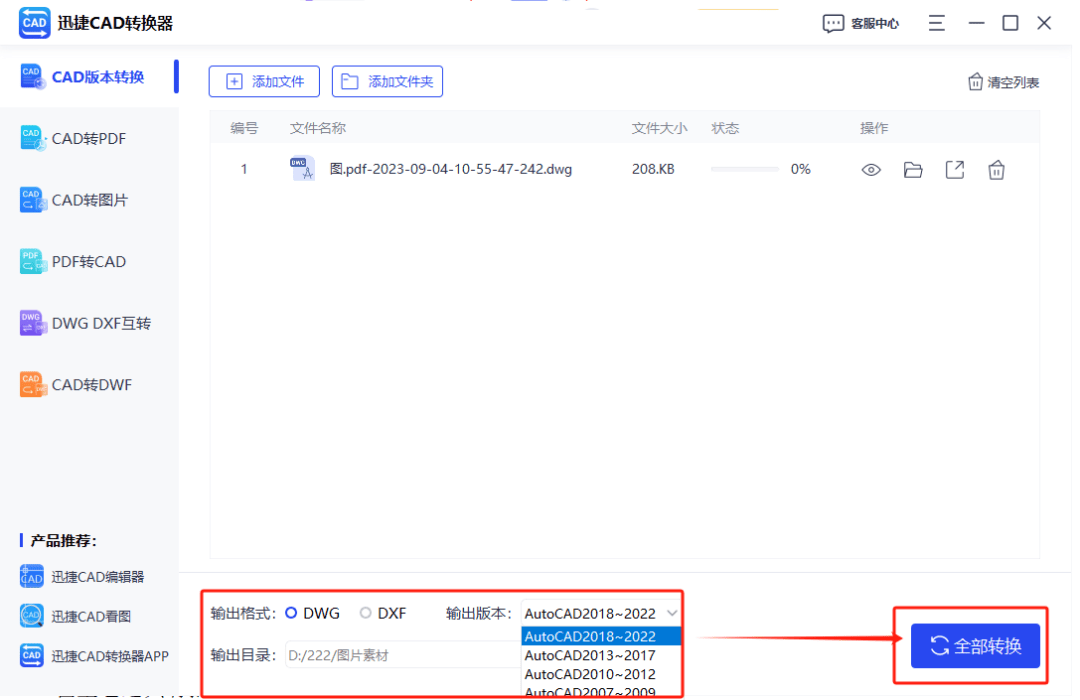Viewport: 1080px width, 700px height.
Task: Click the 输出目录 path field
Action: click(403, 655)
